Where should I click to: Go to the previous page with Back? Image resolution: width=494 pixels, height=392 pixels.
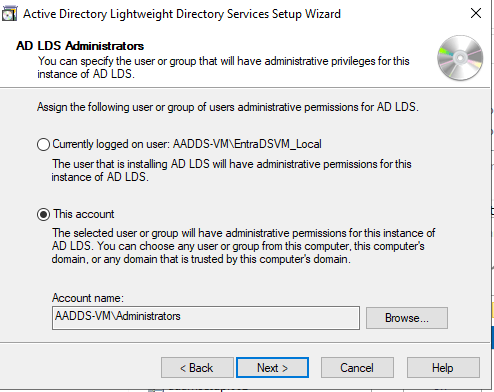(x=197, y=368)
